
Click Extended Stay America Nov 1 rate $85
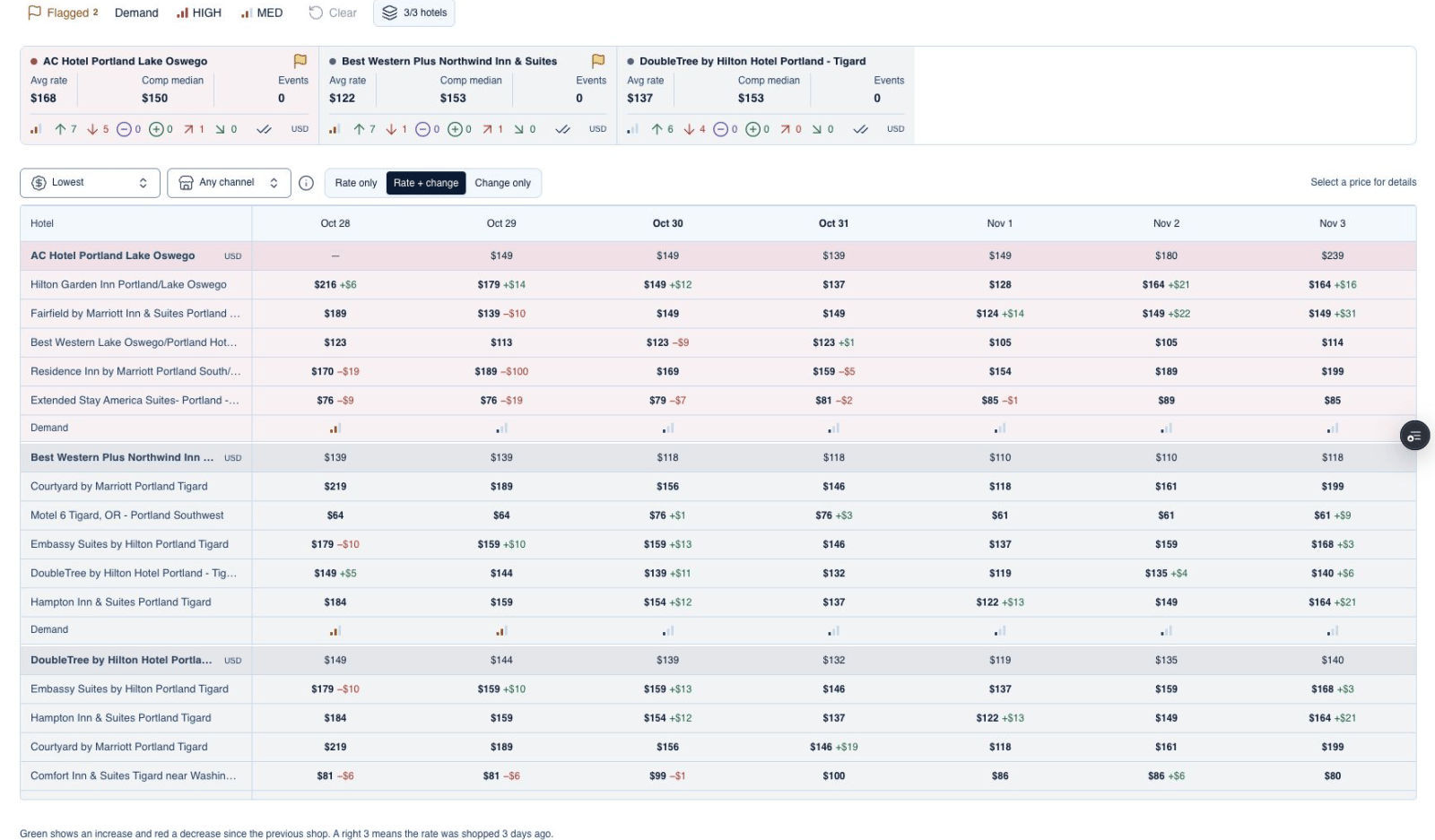(1000, 401)
